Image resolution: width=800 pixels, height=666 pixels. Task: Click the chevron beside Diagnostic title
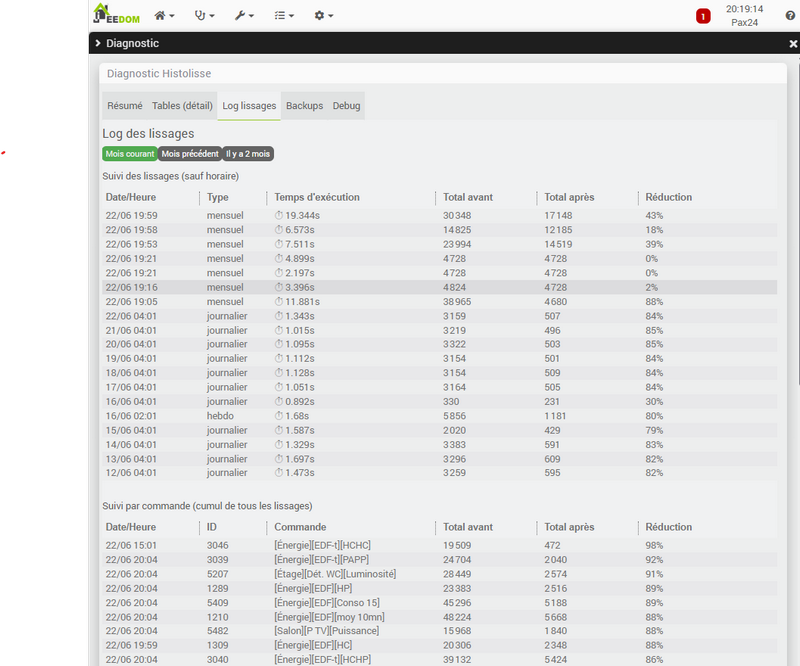96,43
